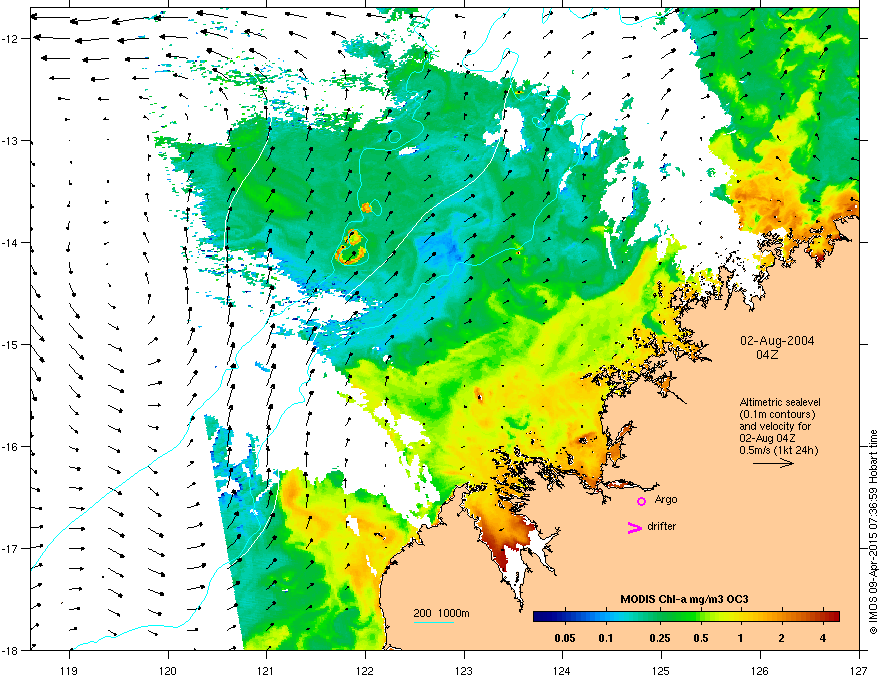Click the '04Z' time label
The height and width of the screenshot is (680, 880).
[767, 355]
